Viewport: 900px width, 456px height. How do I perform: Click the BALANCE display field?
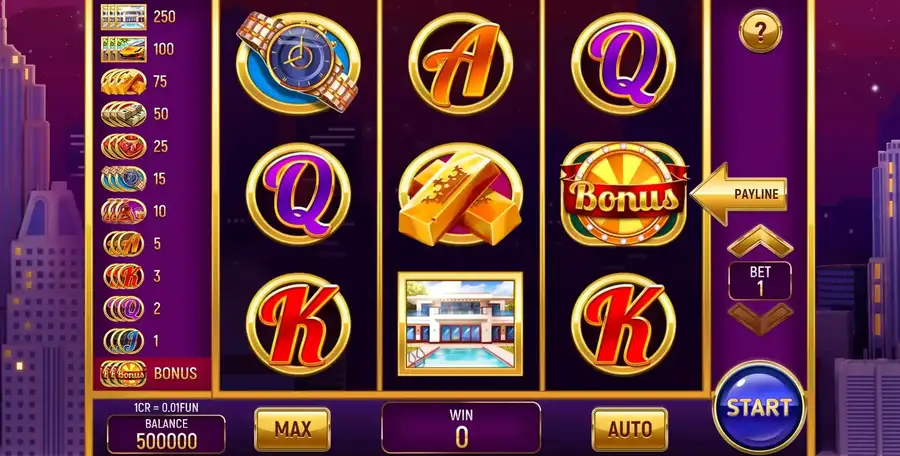tap(166, 434)
